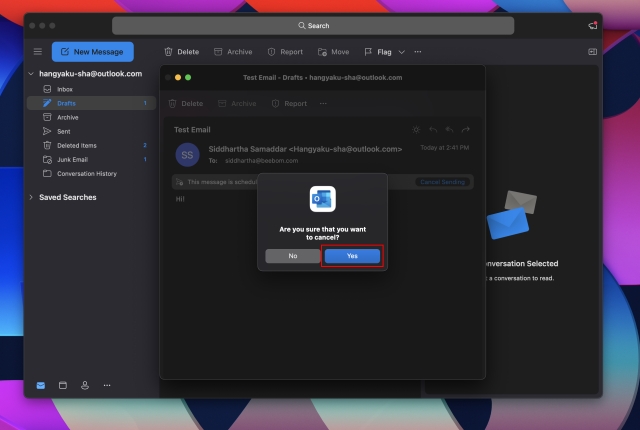Open the notifications megaphone icon

593,25
